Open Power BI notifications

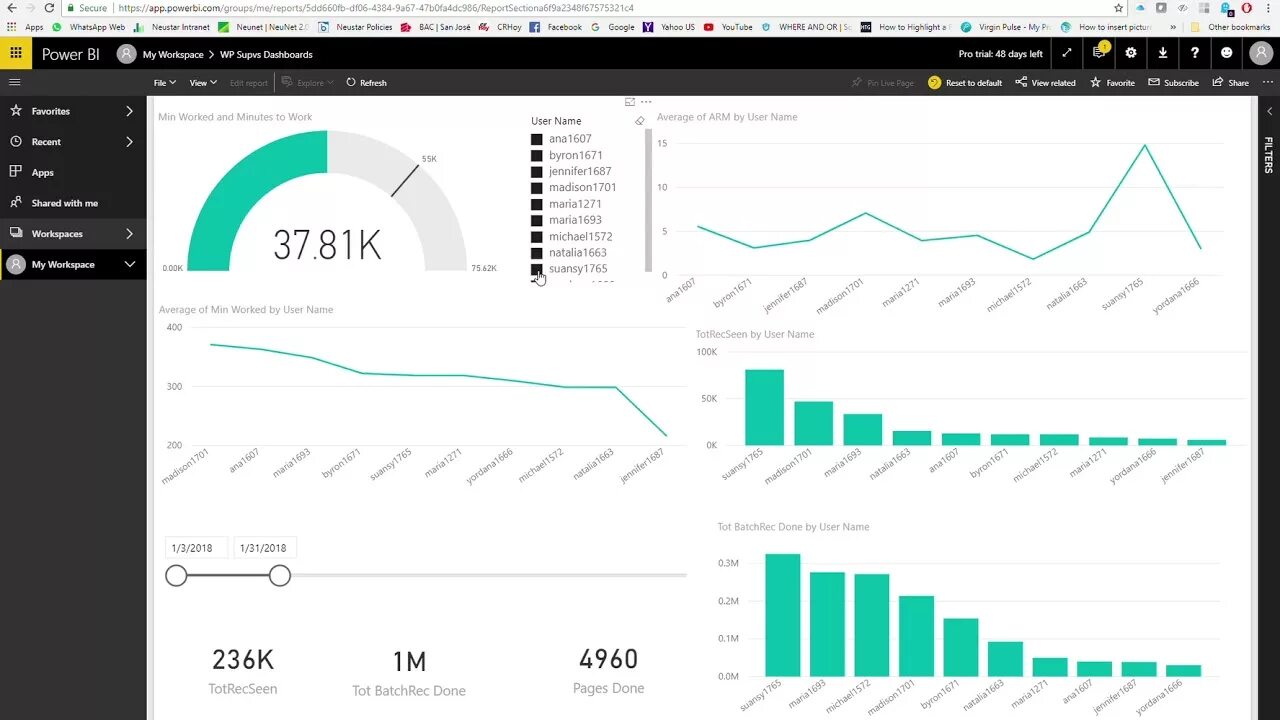point(1099,53)
